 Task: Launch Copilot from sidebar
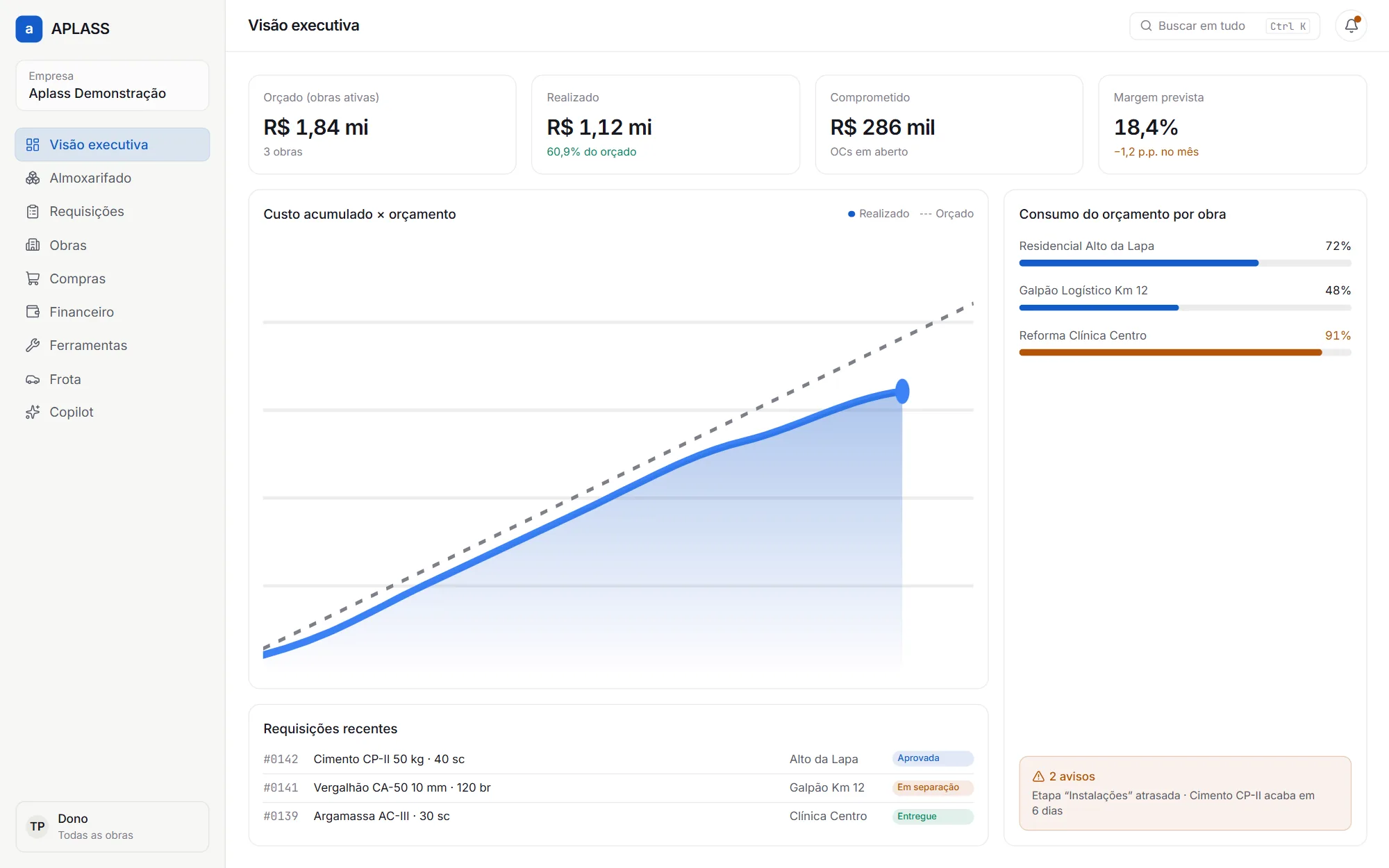pos(113,412)
